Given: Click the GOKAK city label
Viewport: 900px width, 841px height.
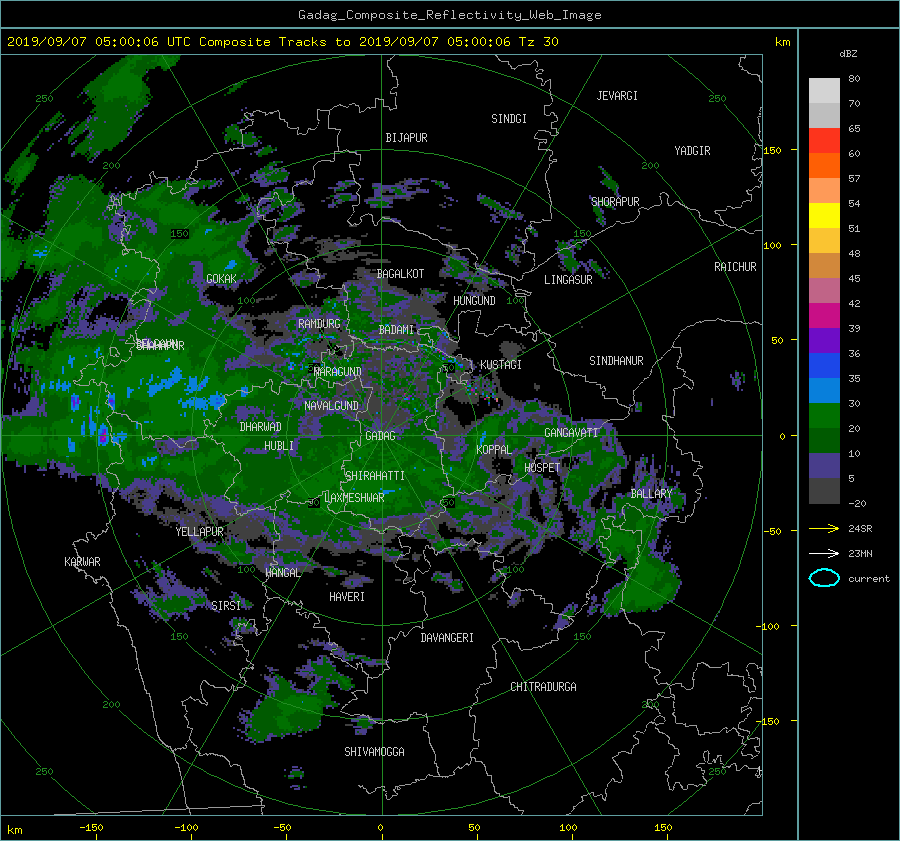Looking at the screenshot, I should 221,279.
